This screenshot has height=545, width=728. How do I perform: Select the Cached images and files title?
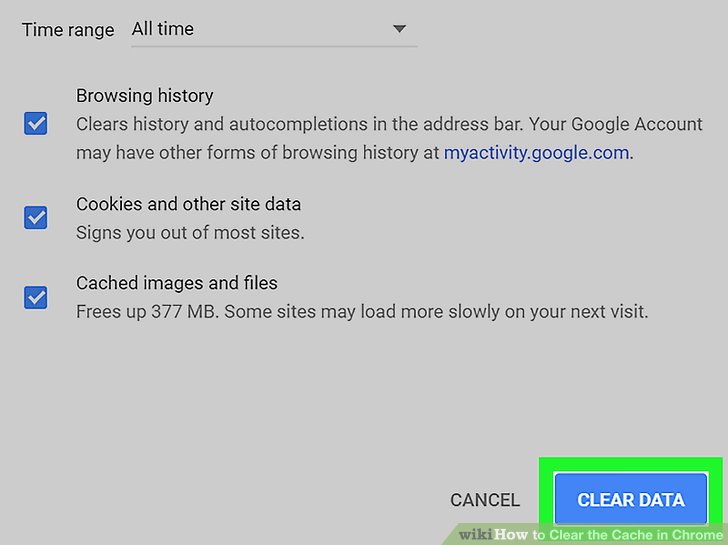click(x=177, y=283)
